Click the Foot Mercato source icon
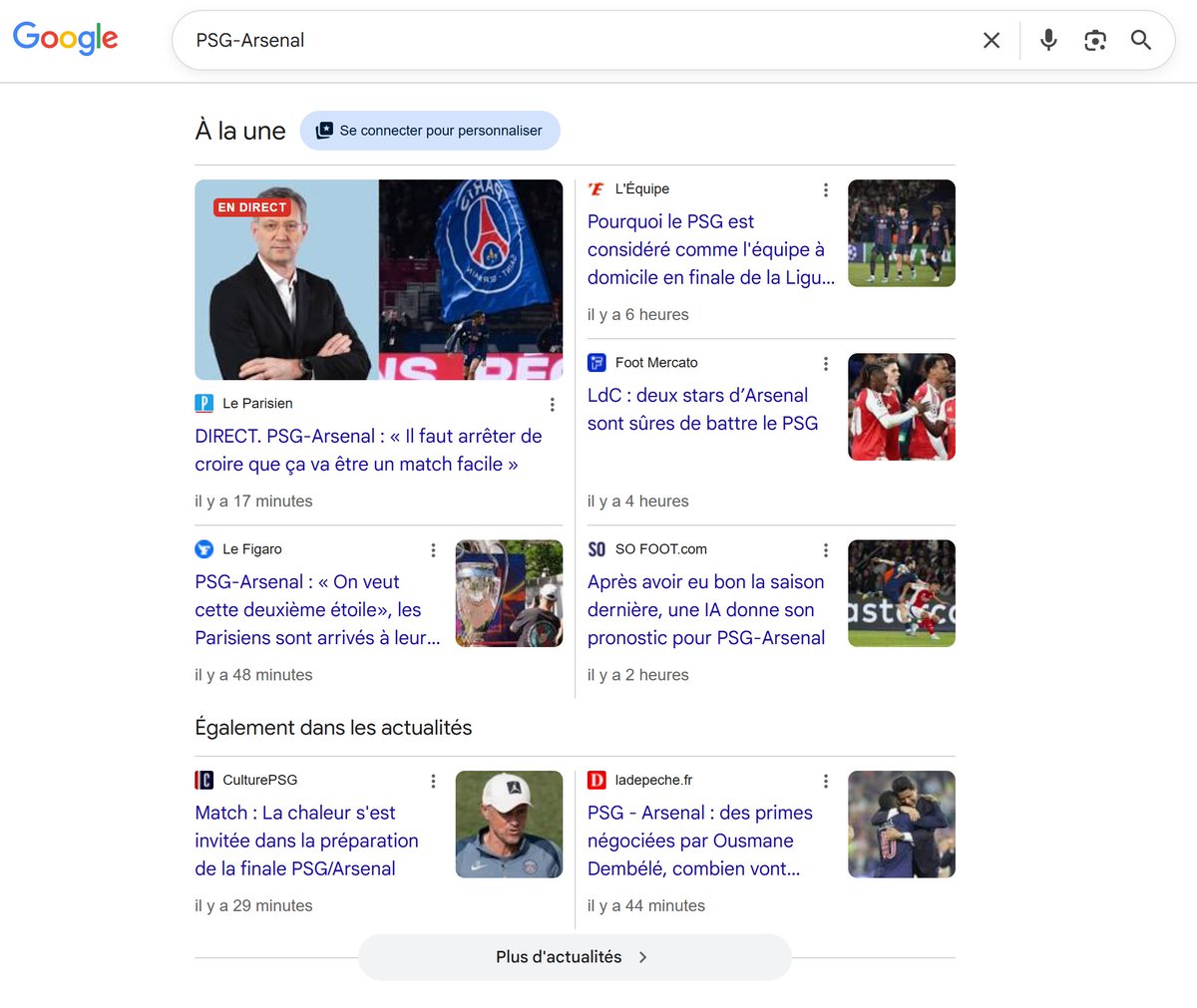This screenshot has height=1008, width=1197. 597,363
